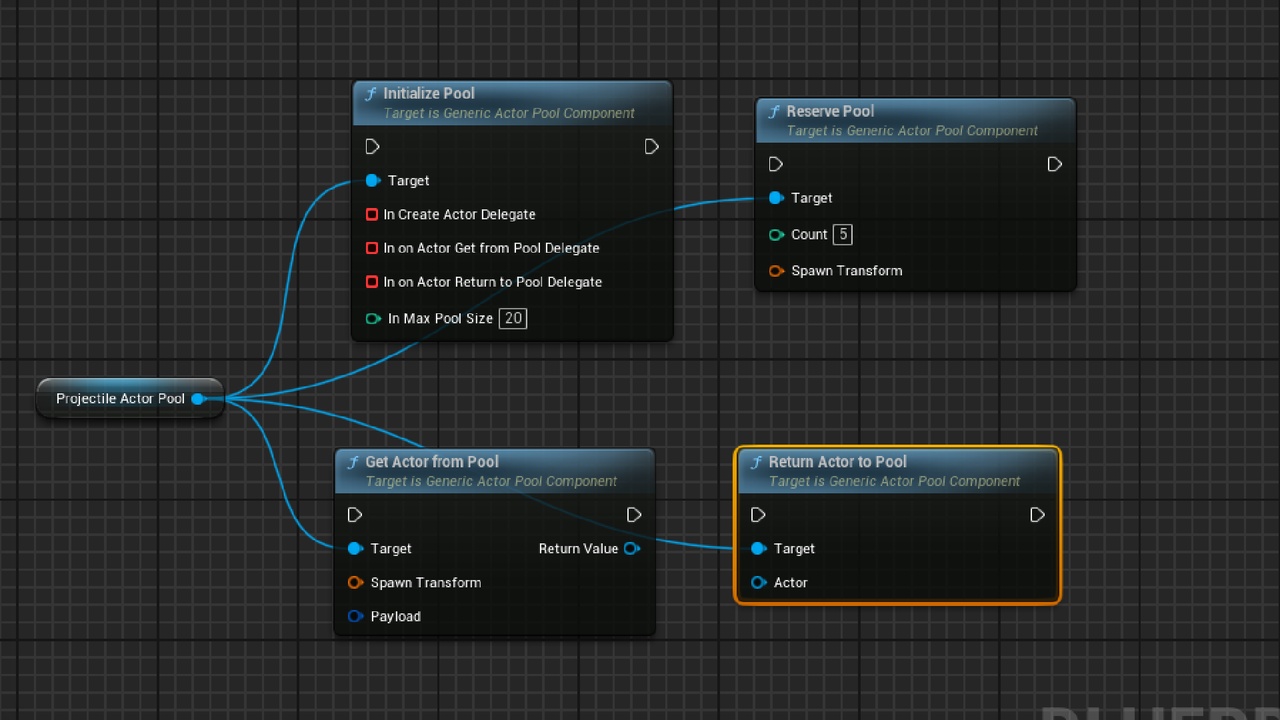This screenshot has width=1280, height=720.
Task: Click the Projectile Actor Pool output pin
Action: tap(198, 399)
